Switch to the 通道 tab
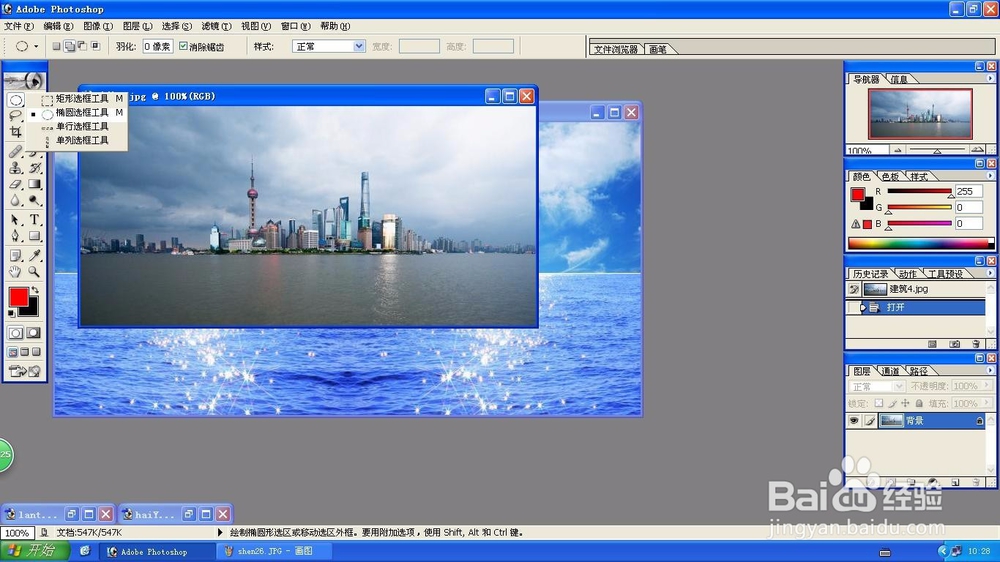The image size is (1000, 562). coord(890,371)
